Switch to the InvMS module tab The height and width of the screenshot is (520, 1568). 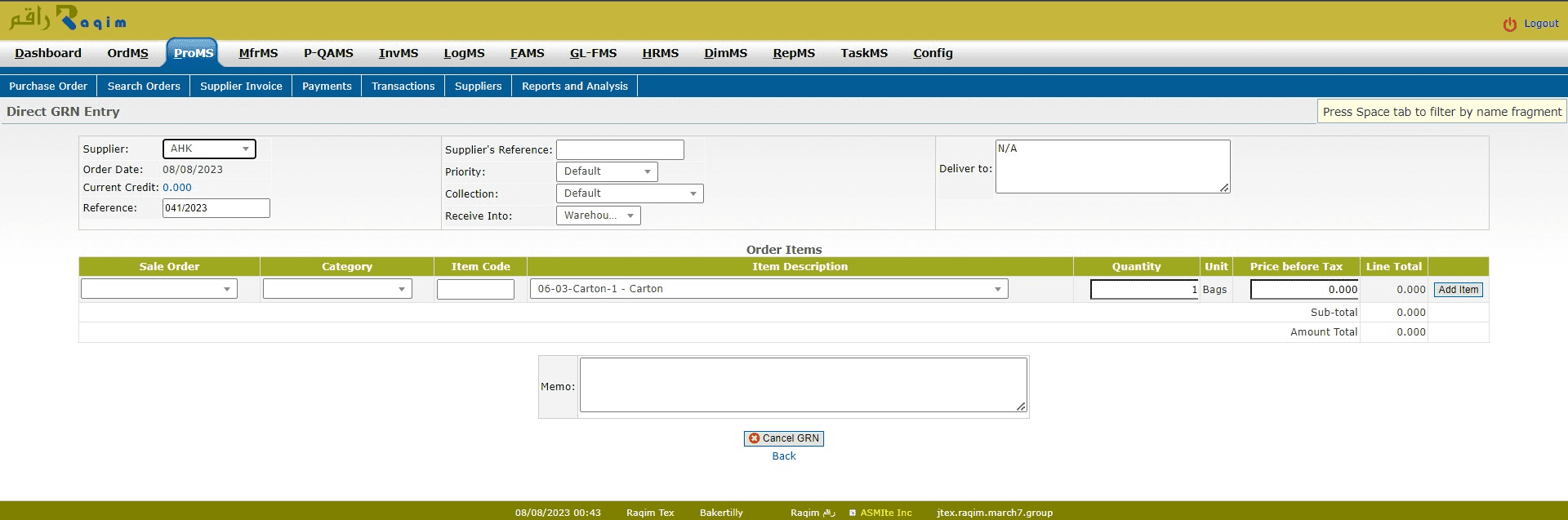pyautogui.click(x=398, y=53)
